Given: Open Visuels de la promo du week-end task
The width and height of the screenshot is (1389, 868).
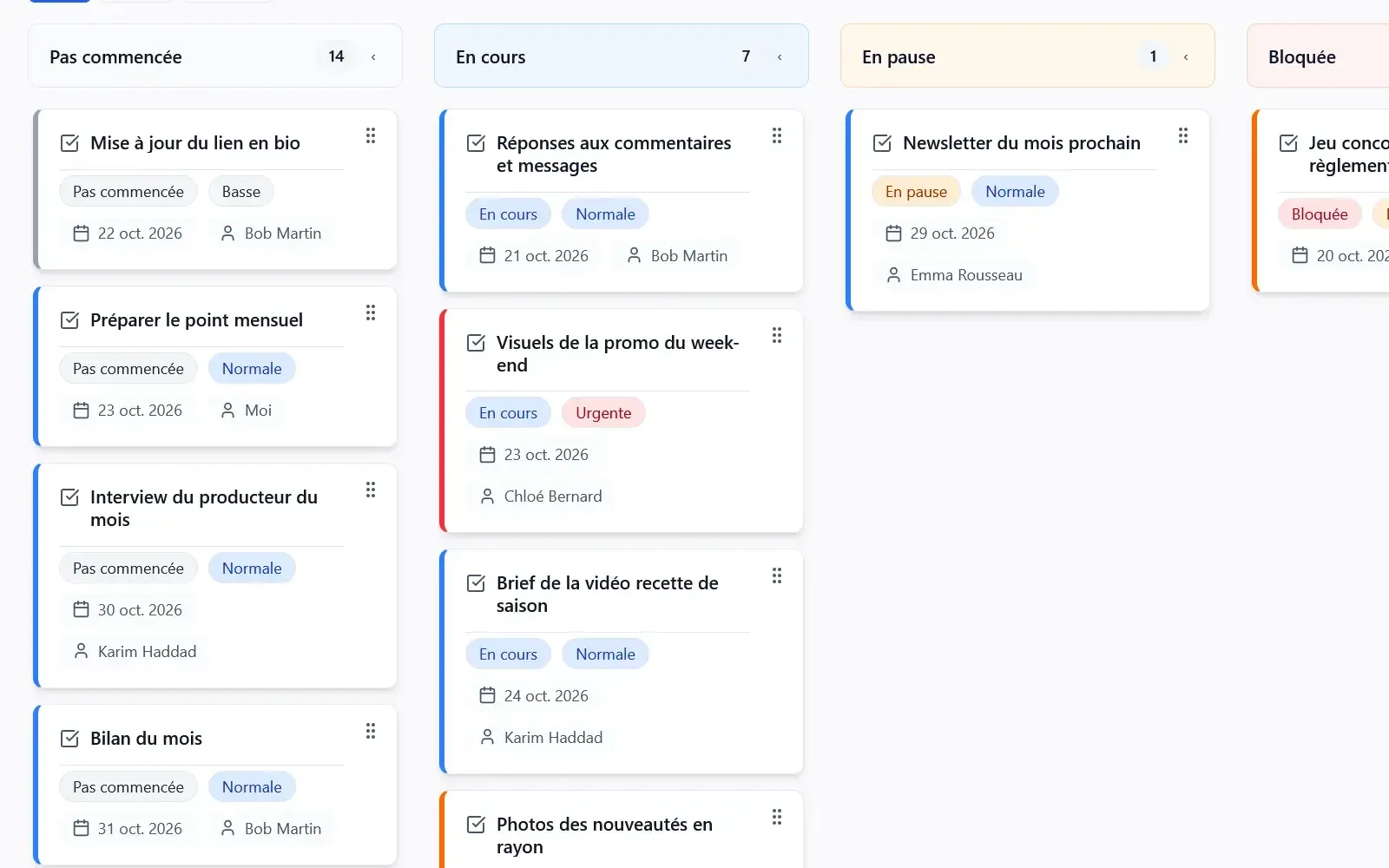Looking at the screenshot, I should click(x=617, y=354).
